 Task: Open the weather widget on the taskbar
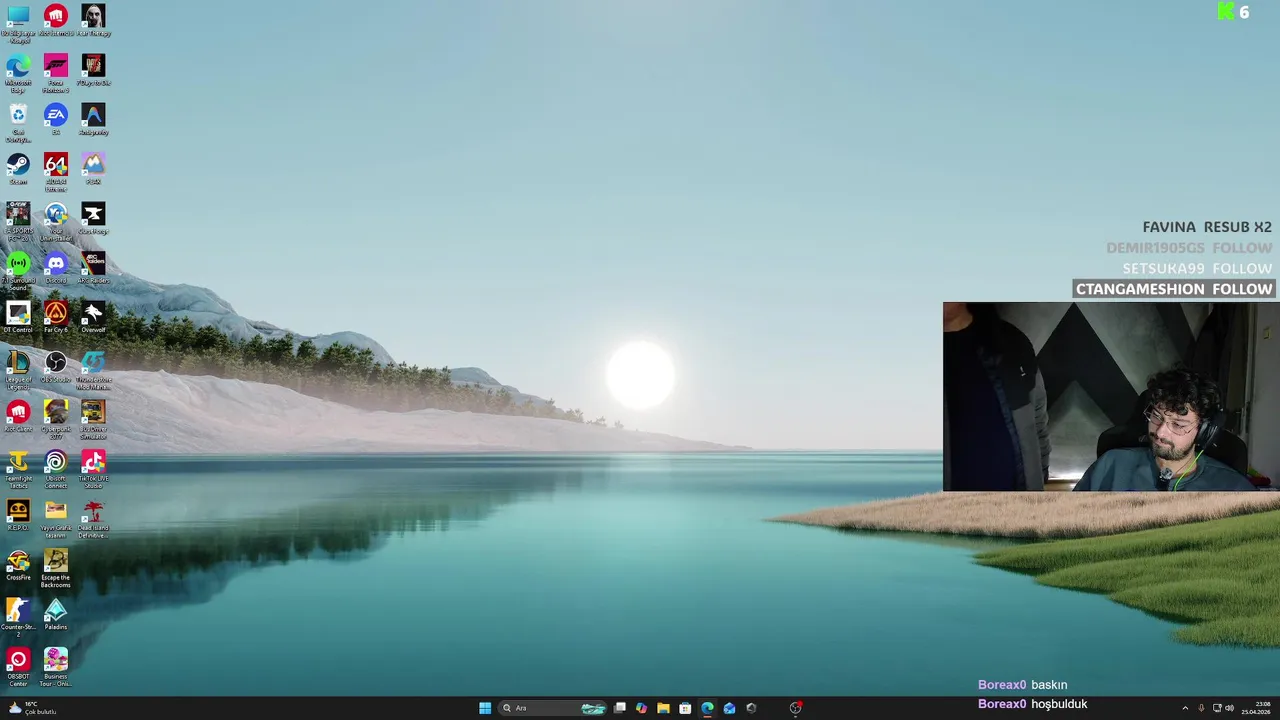click(x=32, y=708)
